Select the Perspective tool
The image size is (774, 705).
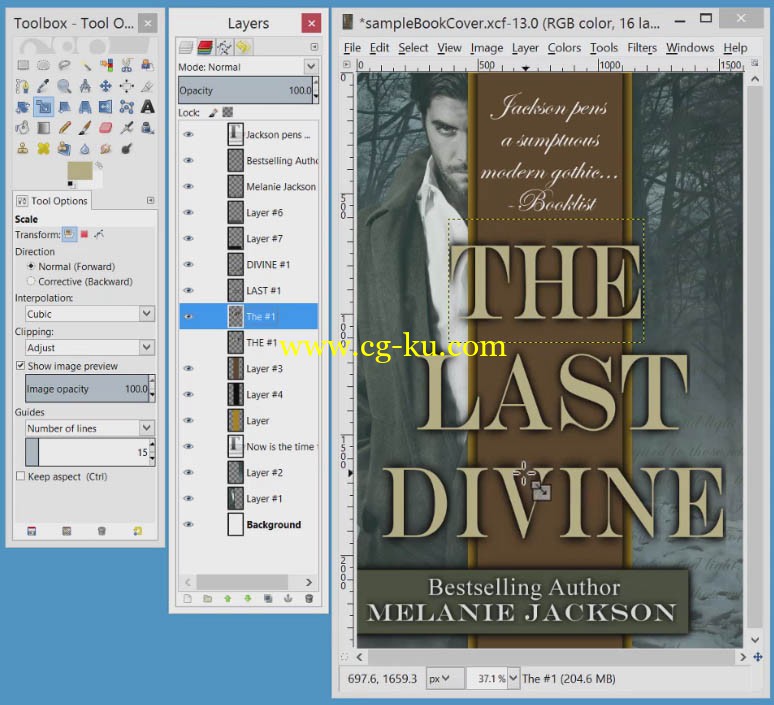pyautogui.click(x=85, y=107)
